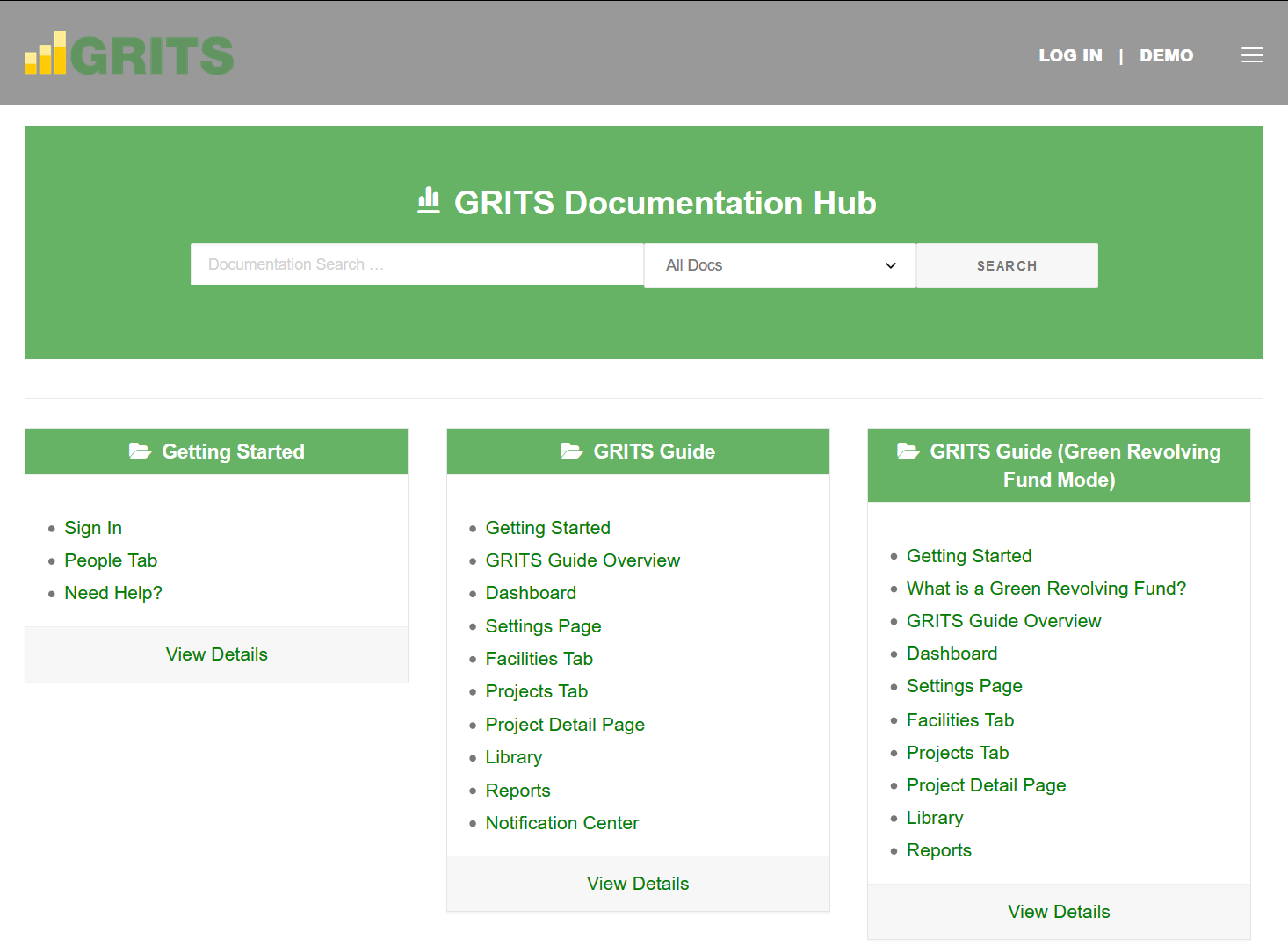Open Dashboard in GRITS Guide list
The width and height of the screenshot is (1288, 946).
tap(531, 593)
